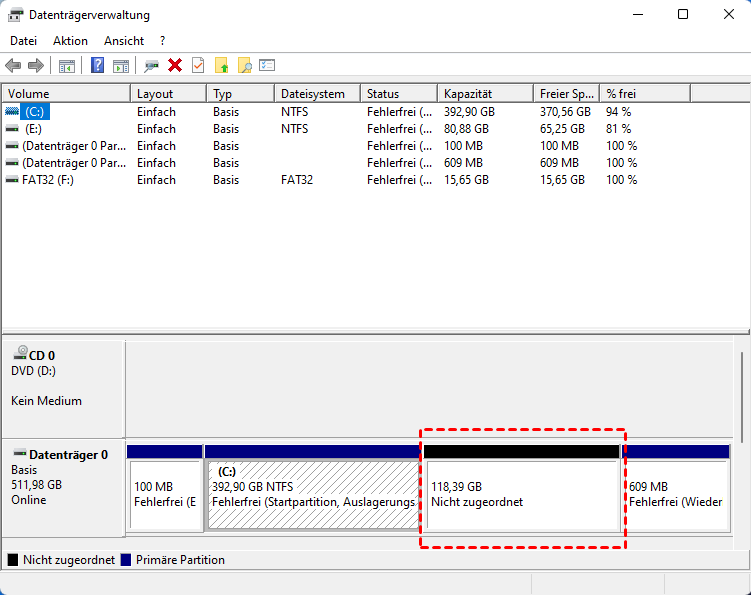The image size is (751, 595).
Task: Click the Back arrow toolbar icon
Action: click(x=13, y=65)
